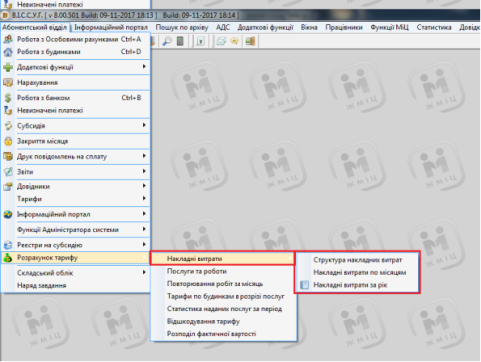The width and height of the screenshot is (481, 362).
Task: Open the yellow chat bubble toolbar icon
Action: [235, 41]
